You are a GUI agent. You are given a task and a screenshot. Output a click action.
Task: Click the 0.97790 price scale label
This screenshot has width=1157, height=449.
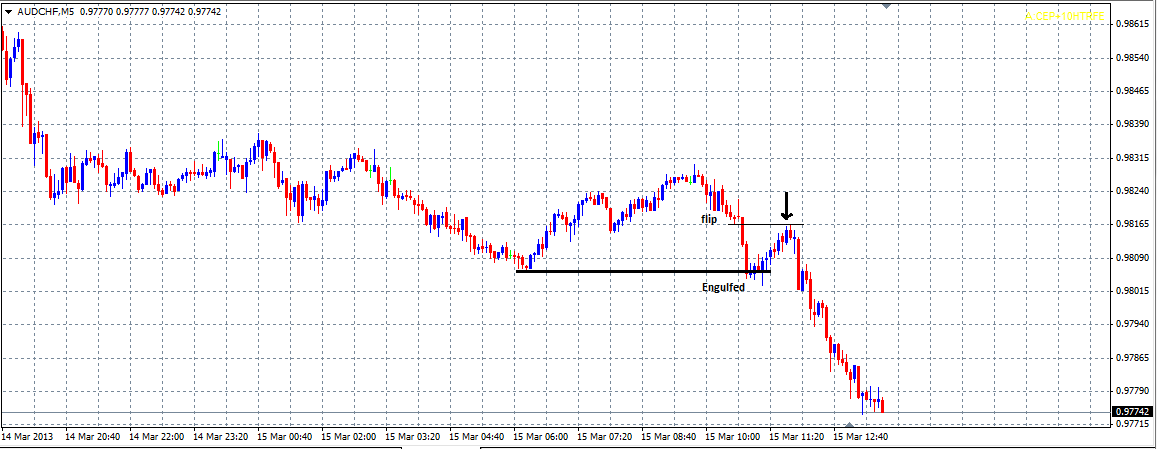tap(1130, 391)
